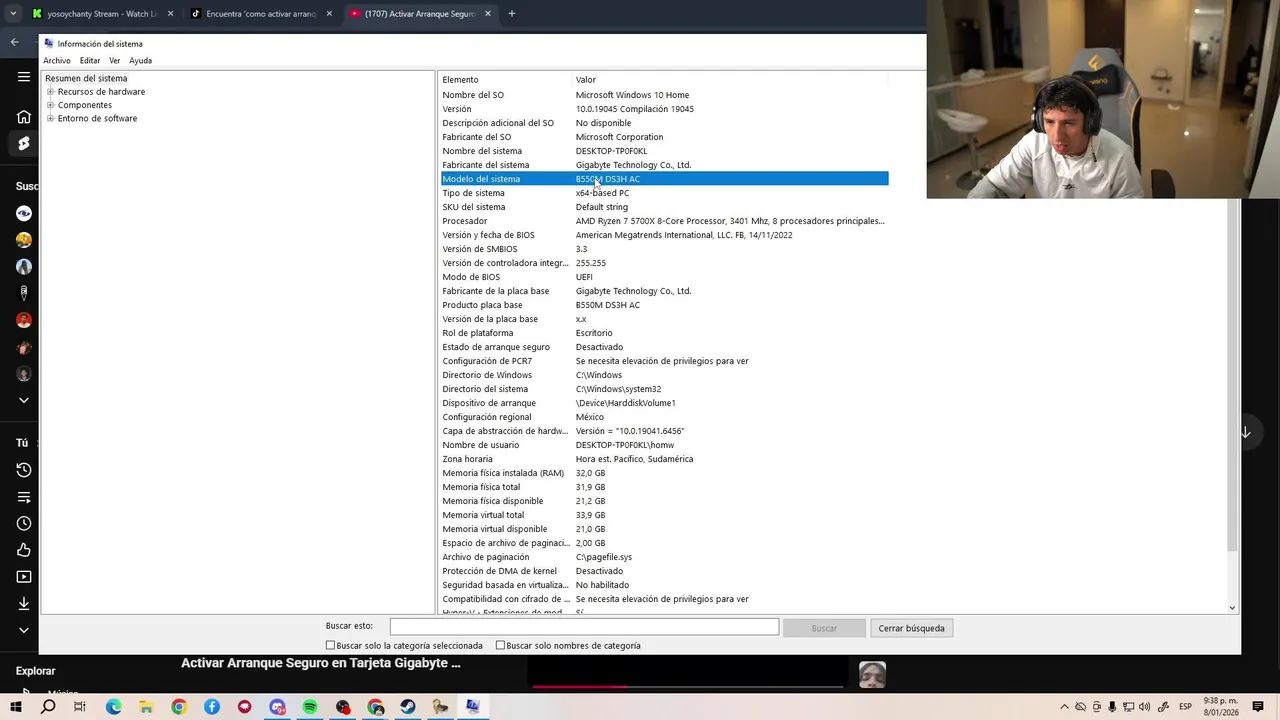Screen dimensions: 1280x720
Task: Select the Producto placa base row
Action: [665, 305]
